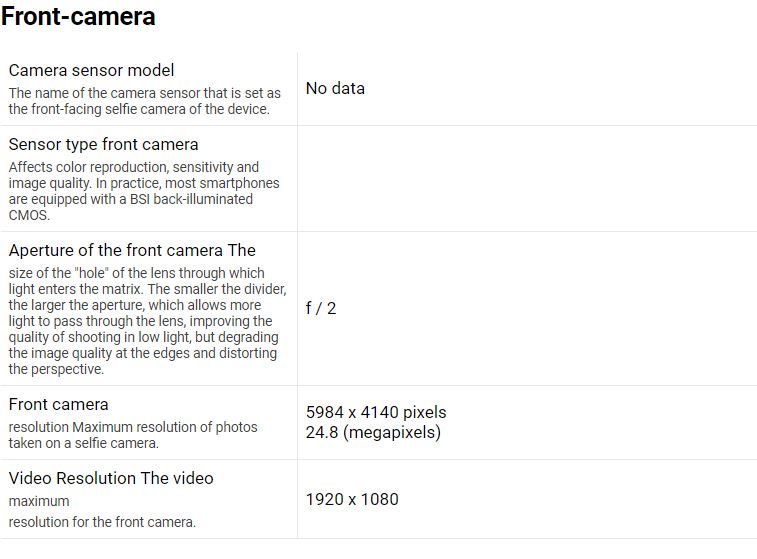Click the 'No data' sensor model value
Image resolution: width=757 pixels, height=559 pixels.
point(335,88)
